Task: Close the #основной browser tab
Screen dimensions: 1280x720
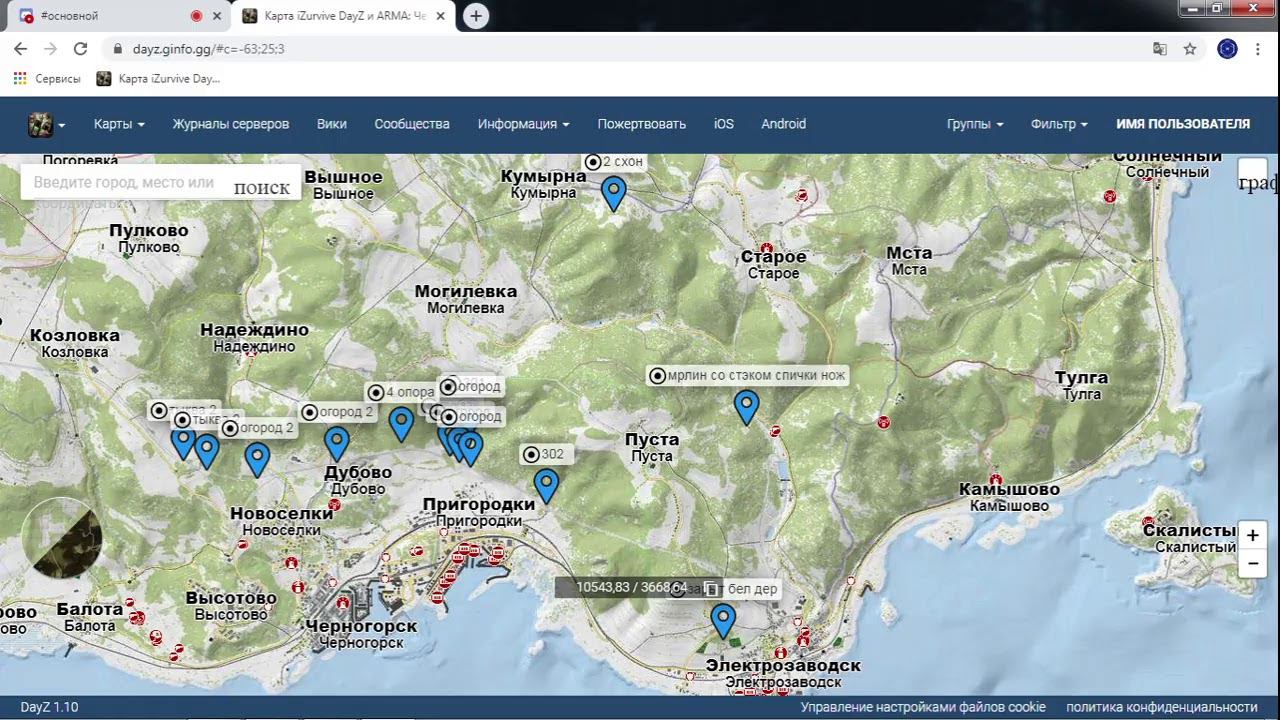Action: tap(217, 16)
